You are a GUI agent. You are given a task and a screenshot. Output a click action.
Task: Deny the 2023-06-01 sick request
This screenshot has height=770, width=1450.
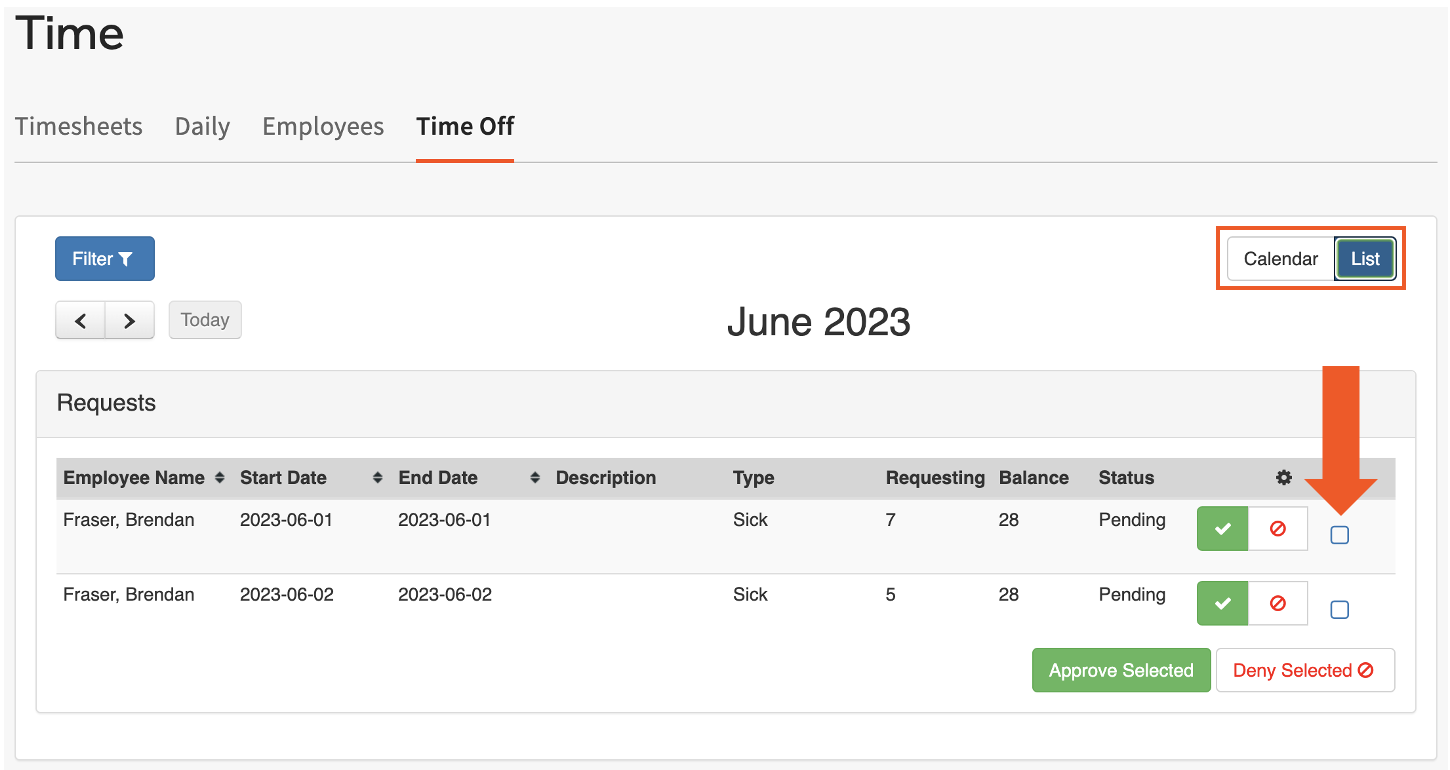(x=1278, y=529)
